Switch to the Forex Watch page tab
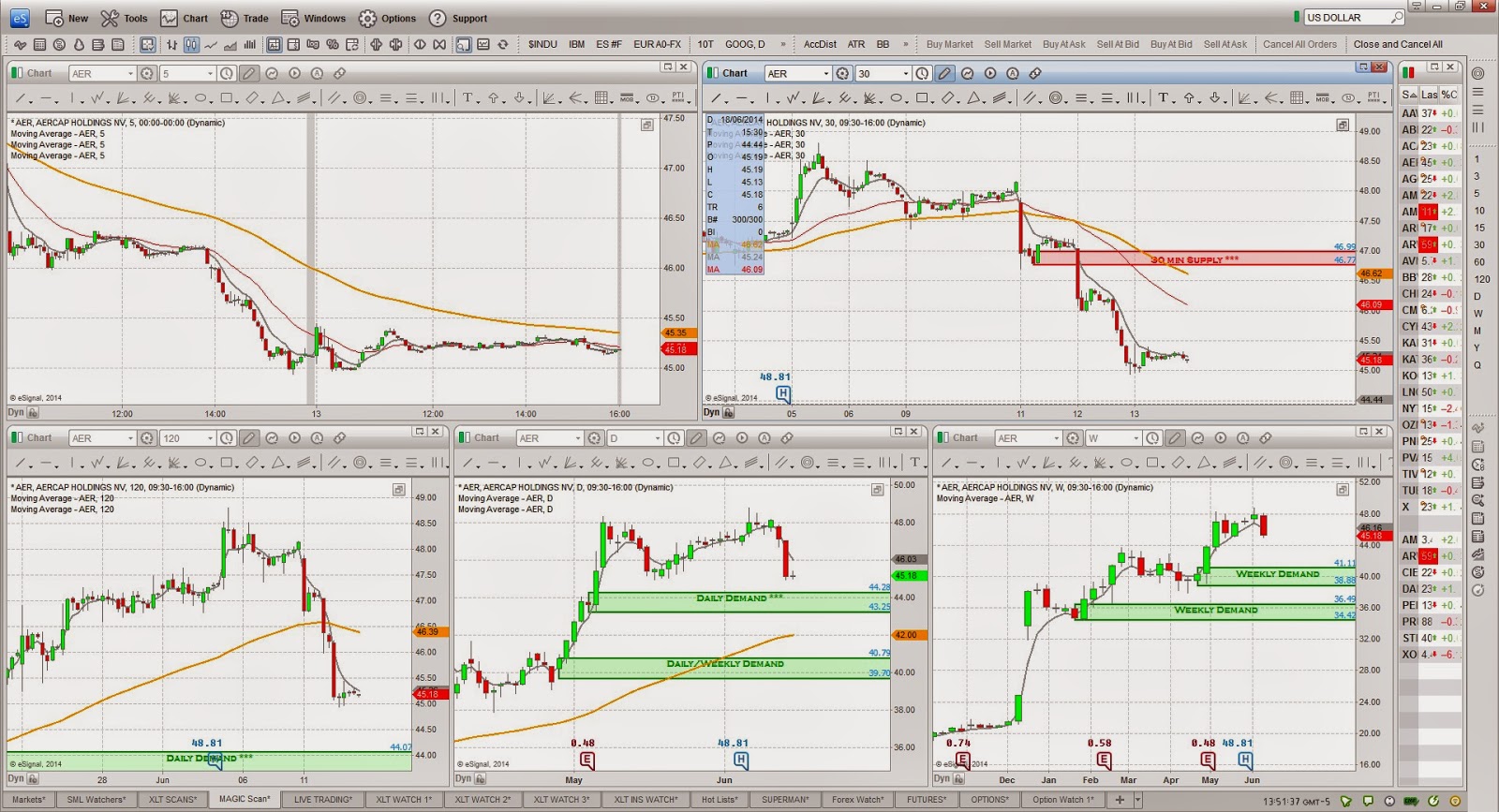Screen dimensions: 1499x812 (x=857, y=800)
